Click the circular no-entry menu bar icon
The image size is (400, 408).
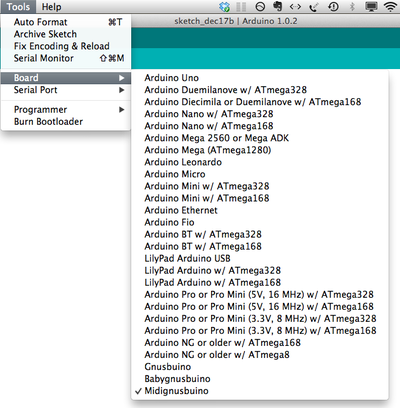pos(260,7)
